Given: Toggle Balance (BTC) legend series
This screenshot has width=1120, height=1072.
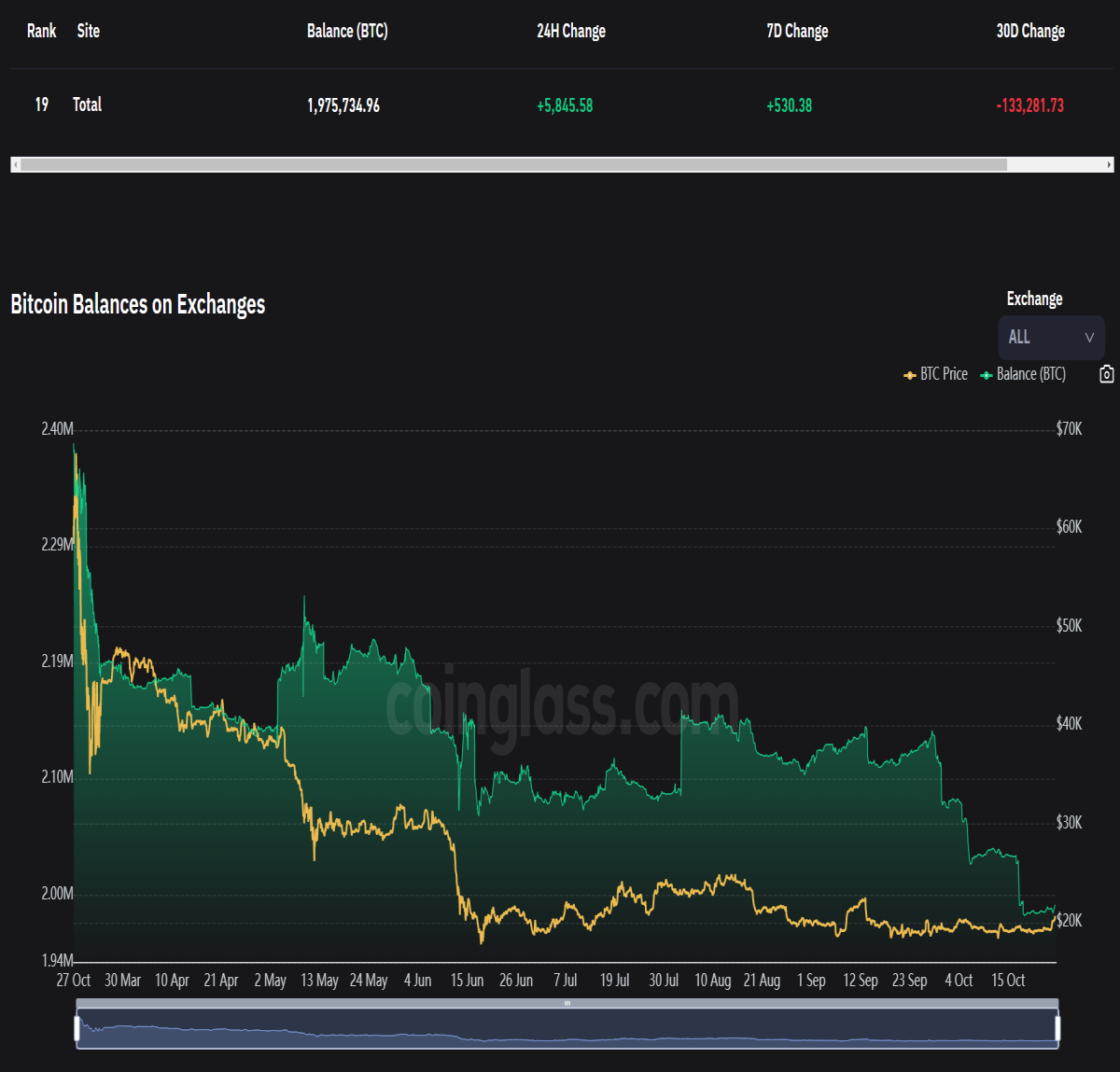Looking at the screenshot, I should point(1023,374).
